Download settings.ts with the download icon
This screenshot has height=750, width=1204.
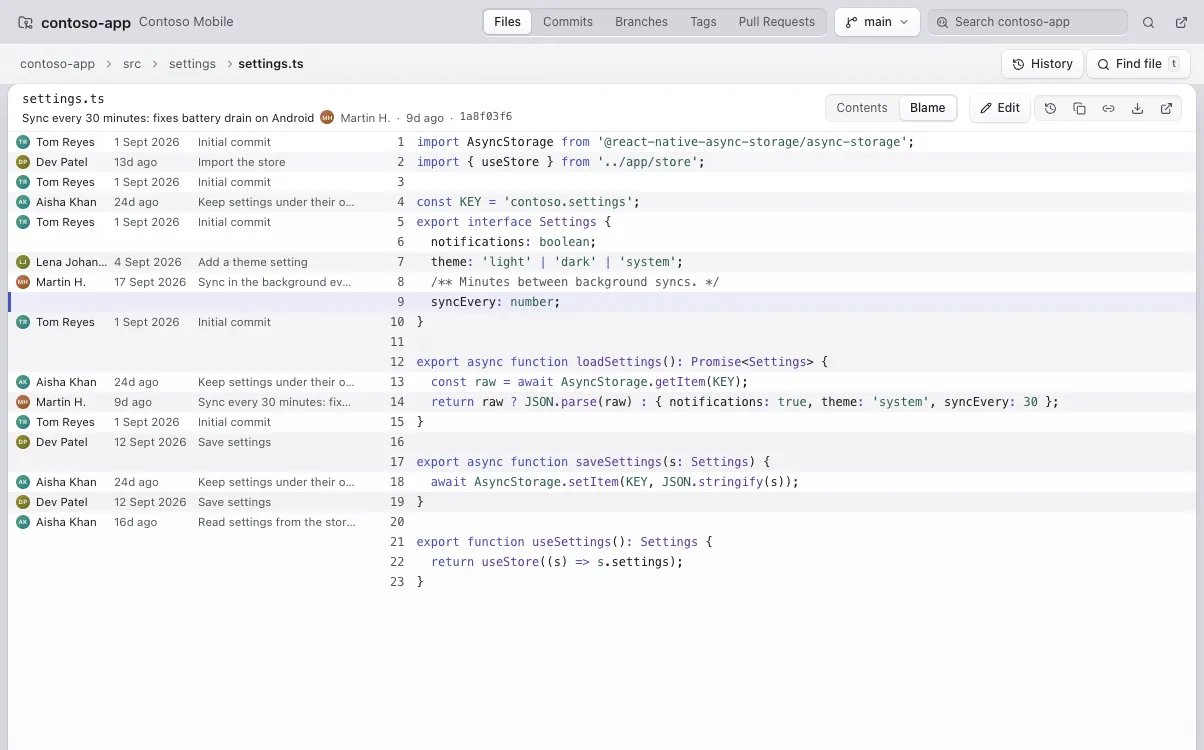1137,108
